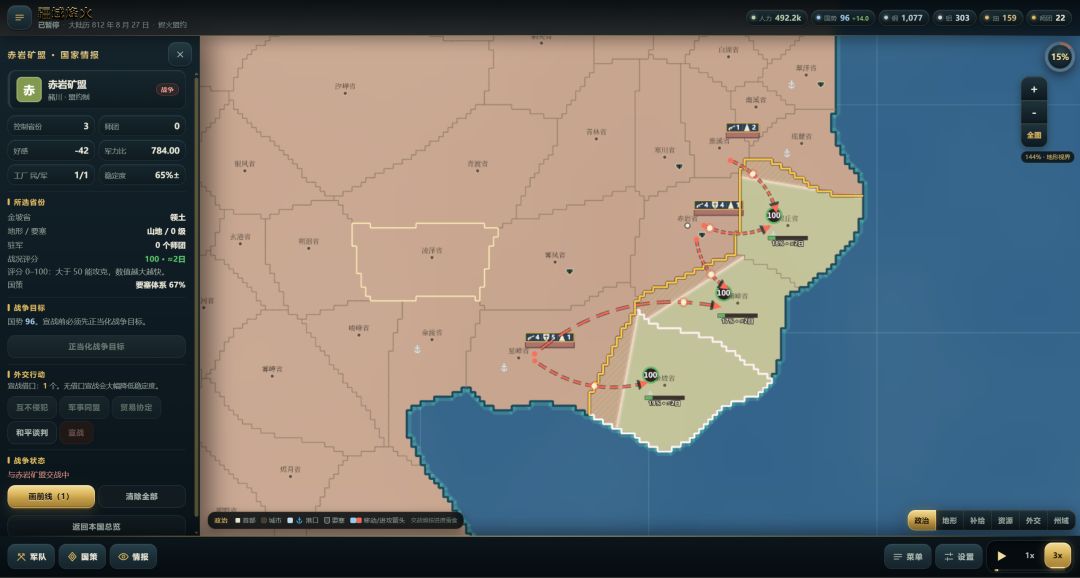Click the green 赤 nation emblem
The height and width of the screenshot is (578, 1080).
(x=29, y=90)
